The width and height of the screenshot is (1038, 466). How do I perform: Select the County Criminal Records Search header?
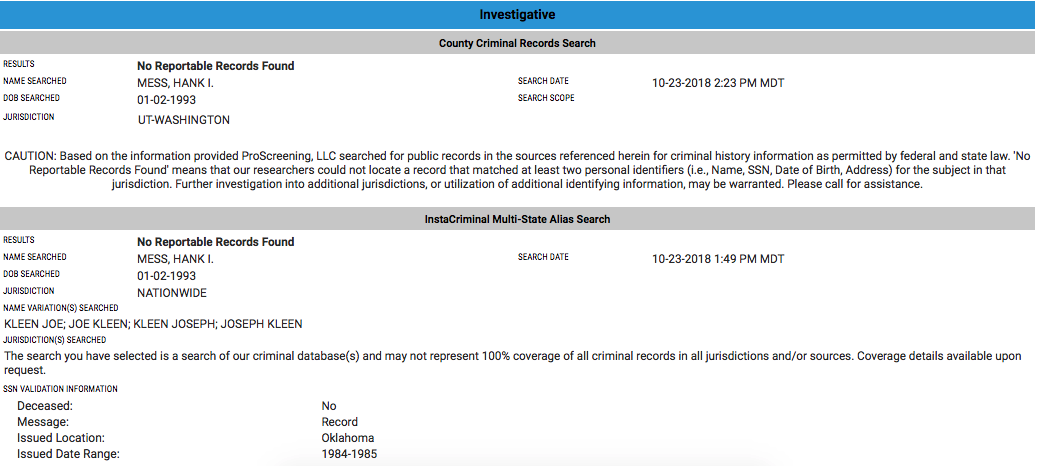click(518, 43)
